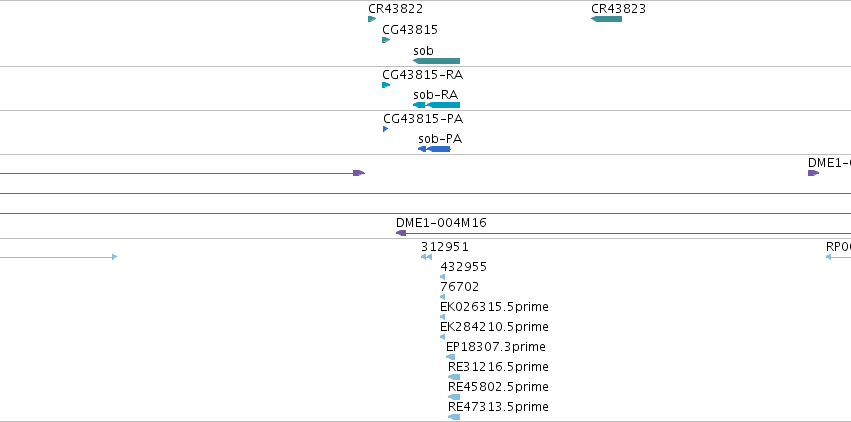Click the CR43822 gene glyph

372,19
